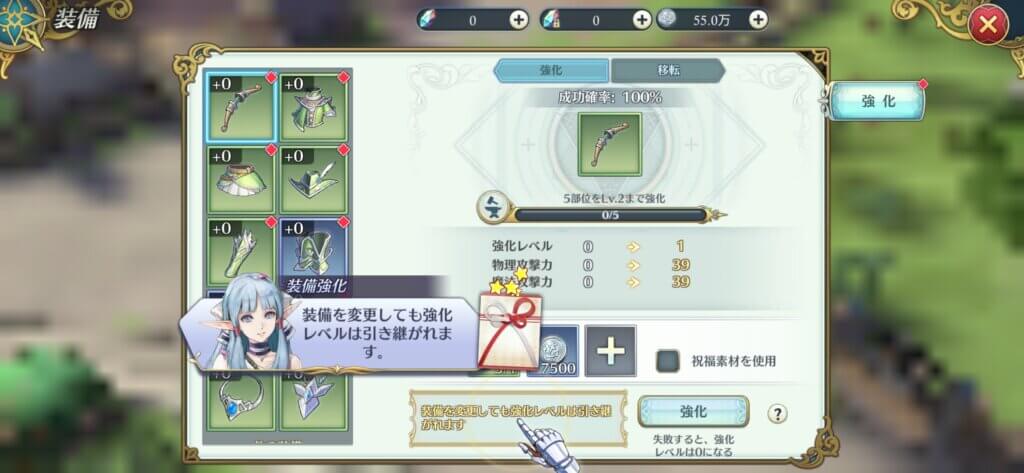The height and width of the screenshot is (473, 1024).
Task: Select the green armor jacket slot
Action: click(x=314, y=106)
